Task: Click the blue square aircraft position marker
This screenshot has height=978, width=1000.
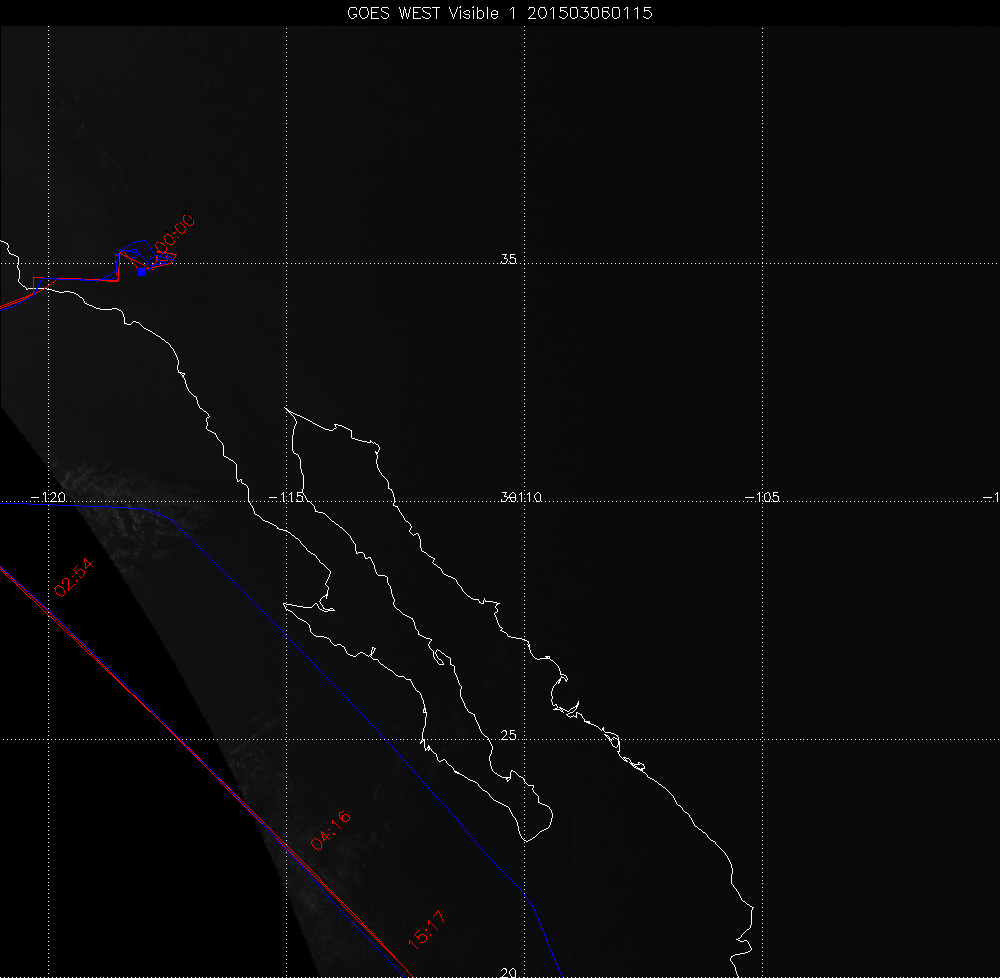Action: click(142, 272)
